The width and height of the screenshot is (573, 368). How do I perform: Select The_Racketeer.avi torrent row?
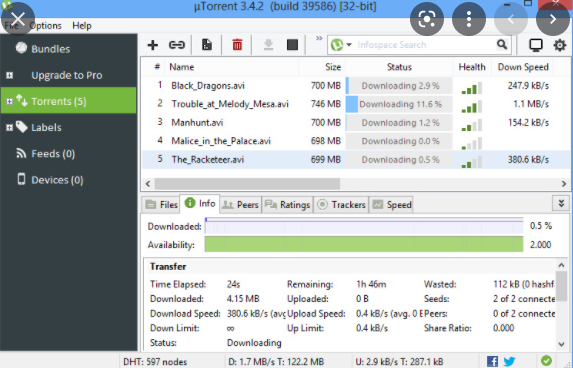tap(356, 160)
